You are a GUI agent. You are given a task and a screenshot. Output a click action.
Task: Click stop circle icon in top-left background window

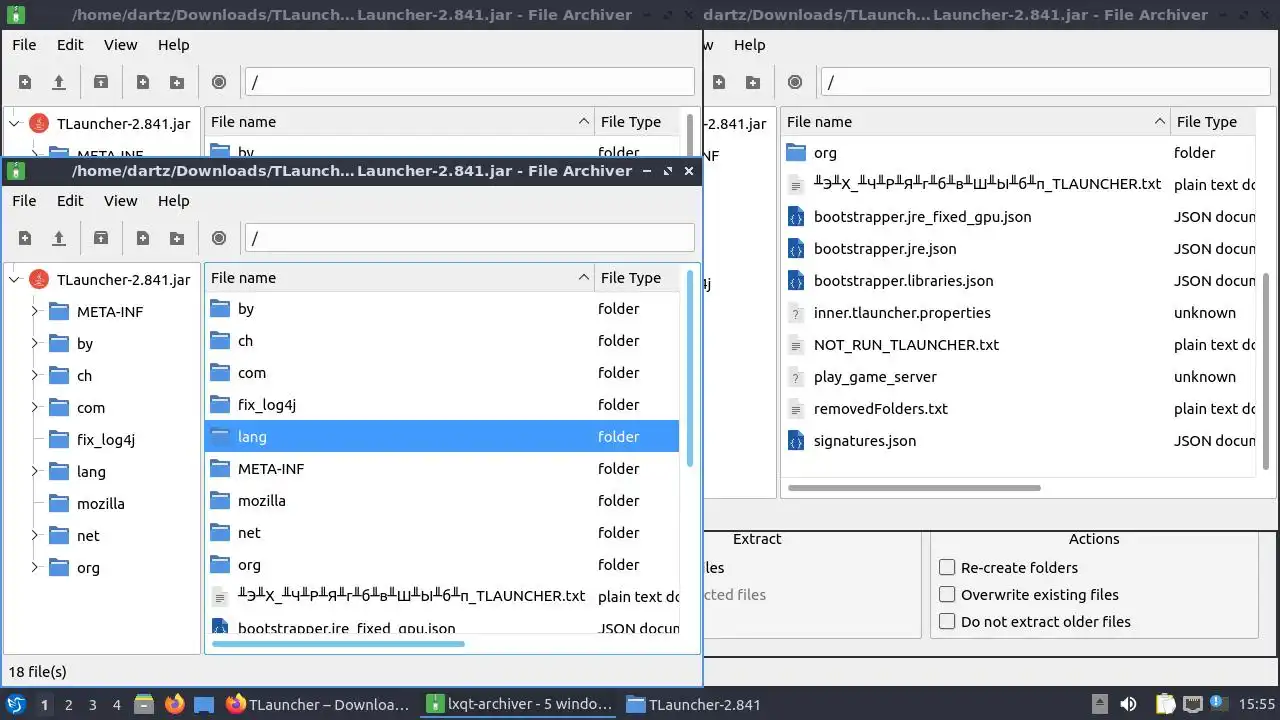pyautogui.click(x=219, y=82)
